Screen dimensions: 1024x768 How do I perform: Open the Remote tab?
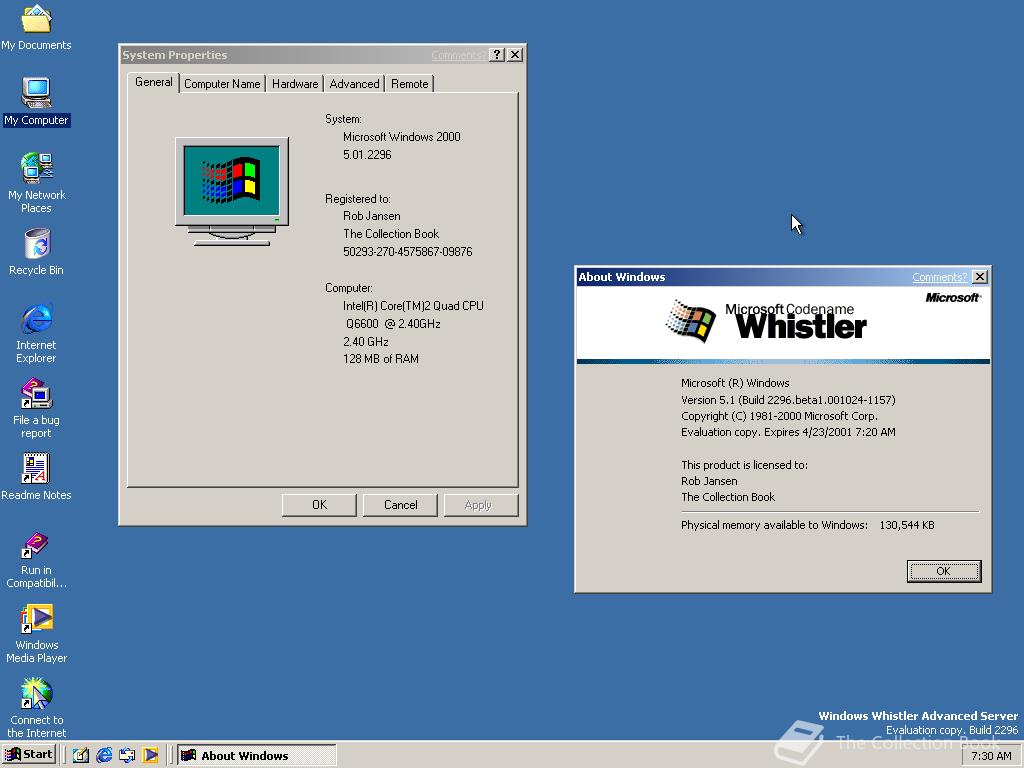[x=409, y=84]
